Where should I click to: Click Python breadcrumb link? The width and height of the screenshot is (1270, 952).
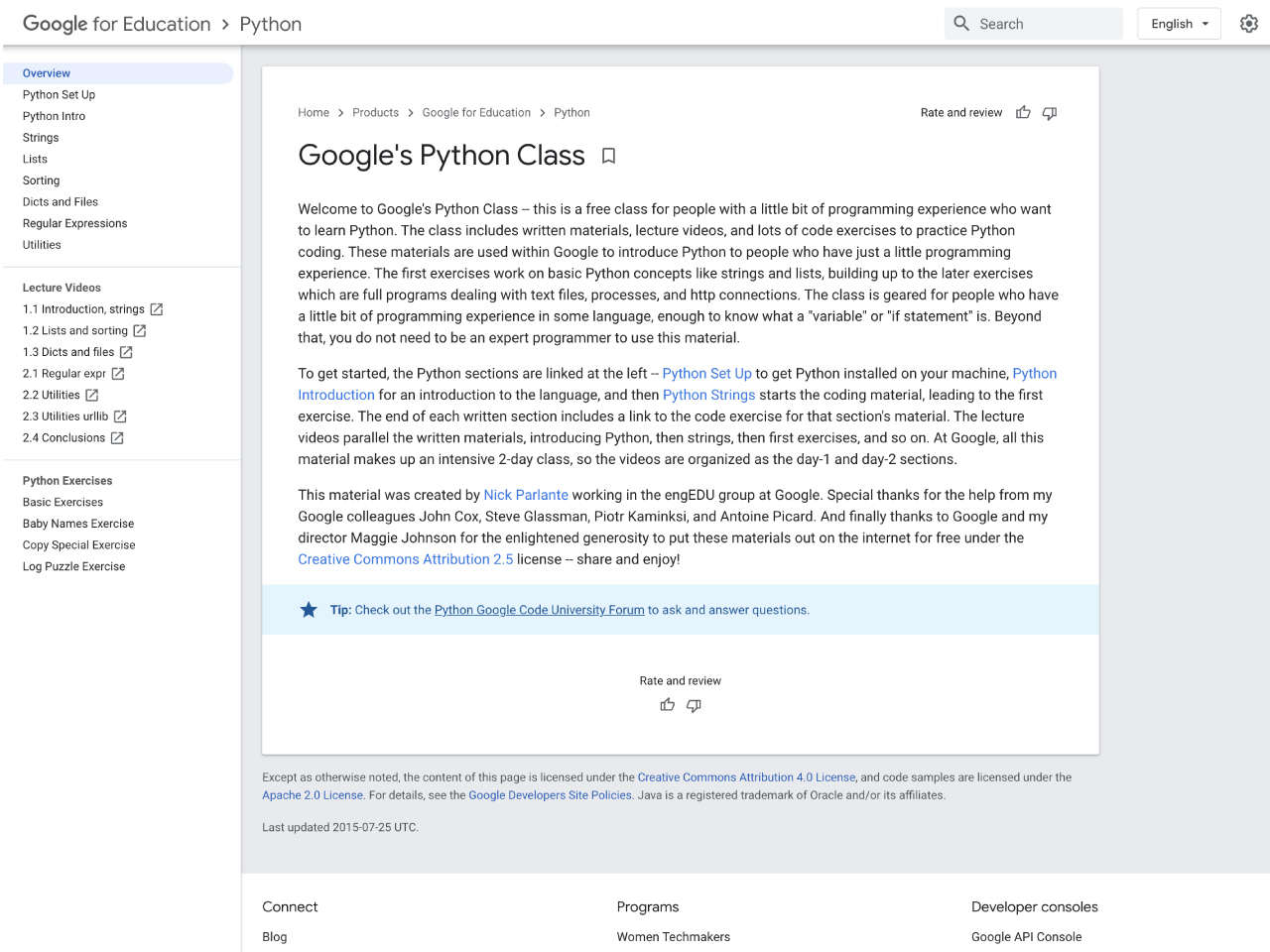pyautogui.click(x=571, y=113)
